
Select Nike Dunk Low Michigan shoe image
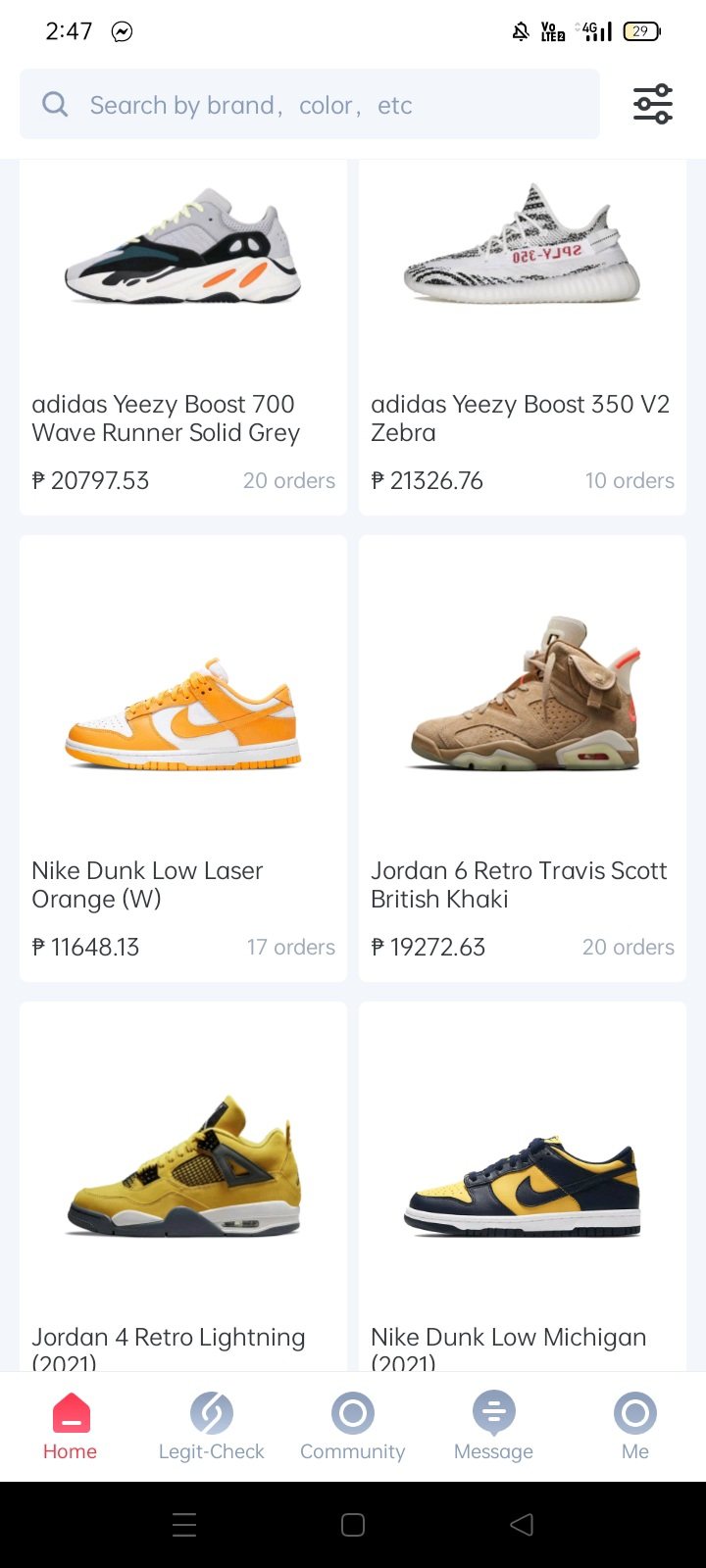tap(522, 1186)
